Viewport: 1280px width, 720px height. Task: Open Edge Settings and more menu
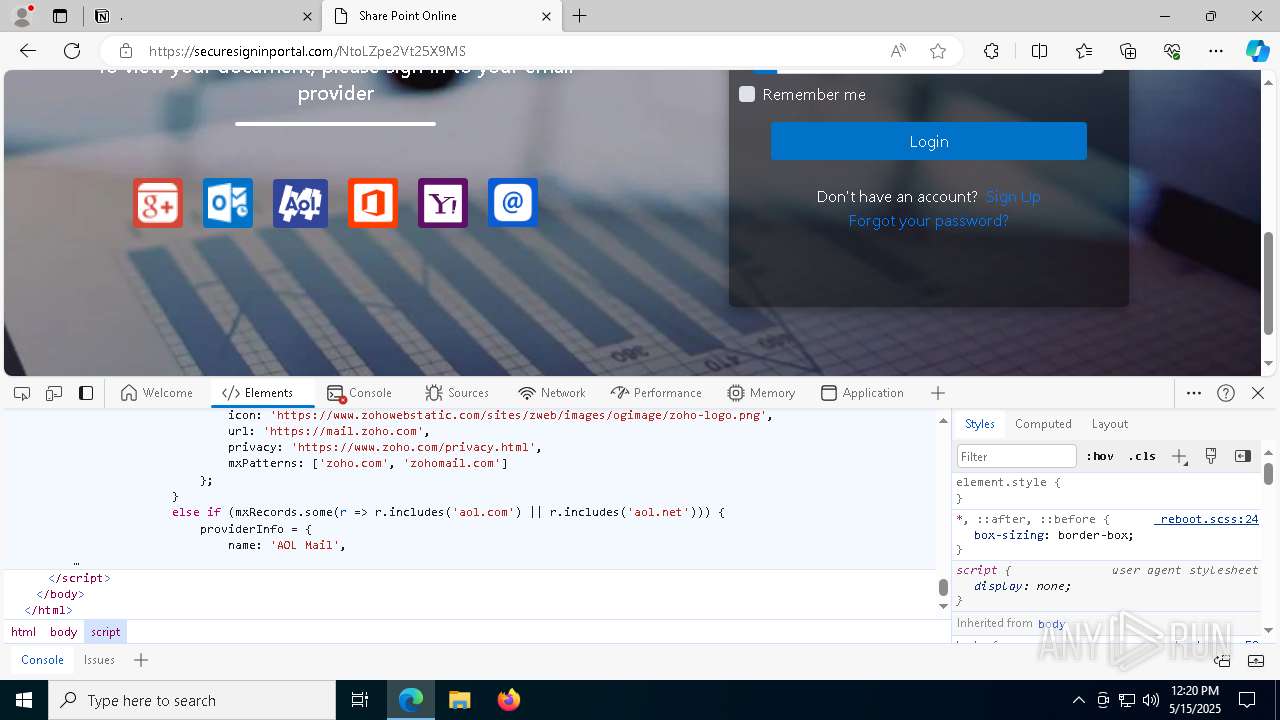pos(1216,51)
